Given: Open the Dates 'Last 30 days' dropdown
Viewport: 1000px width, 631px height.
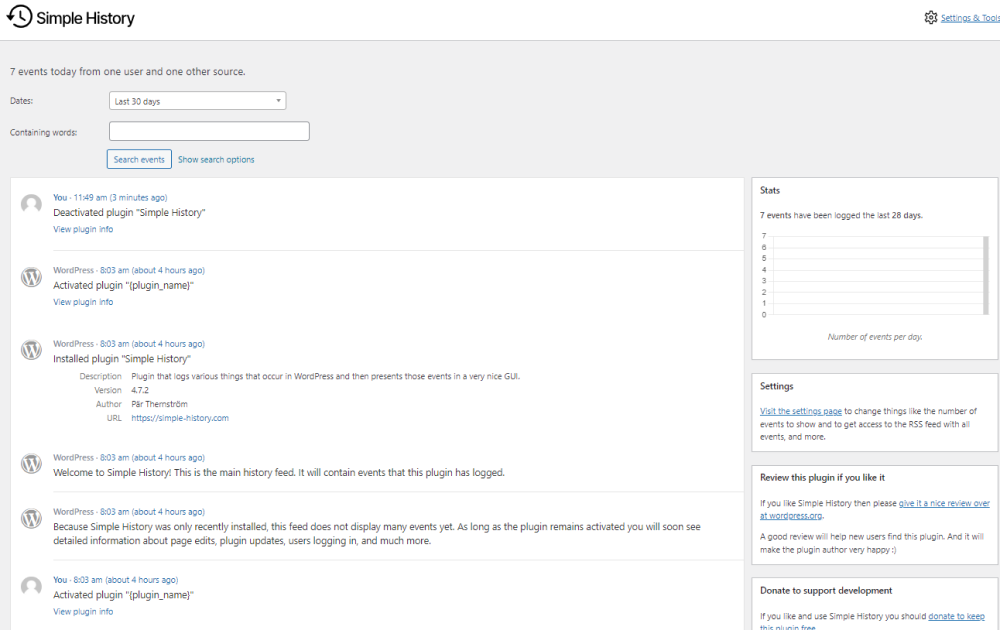Looking at the screenshot, I should coord(197,101).
